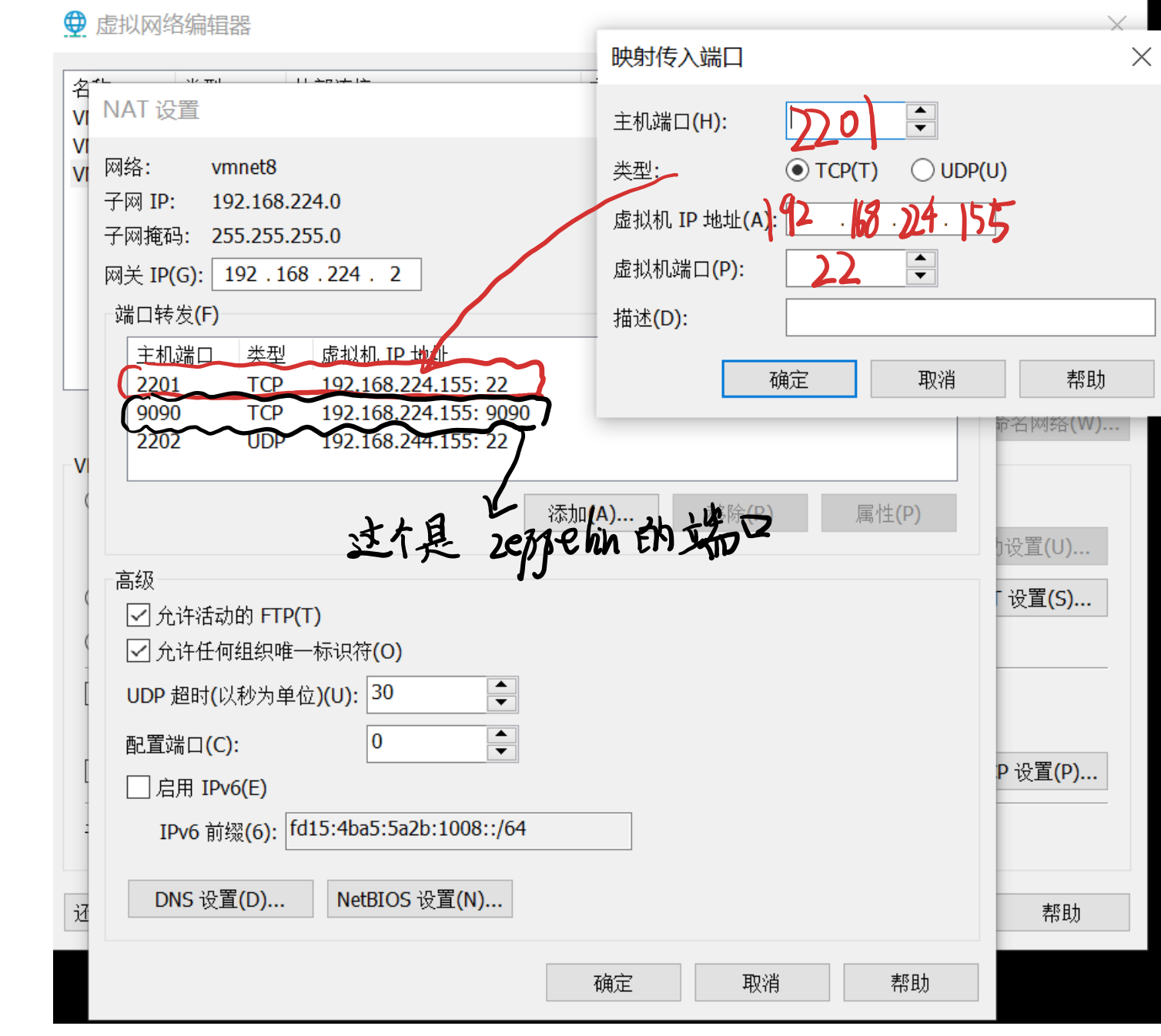Open NetBIOS 设置(N)... dialog
This screenshot has height=1036, width=1161.
point(420,899)
